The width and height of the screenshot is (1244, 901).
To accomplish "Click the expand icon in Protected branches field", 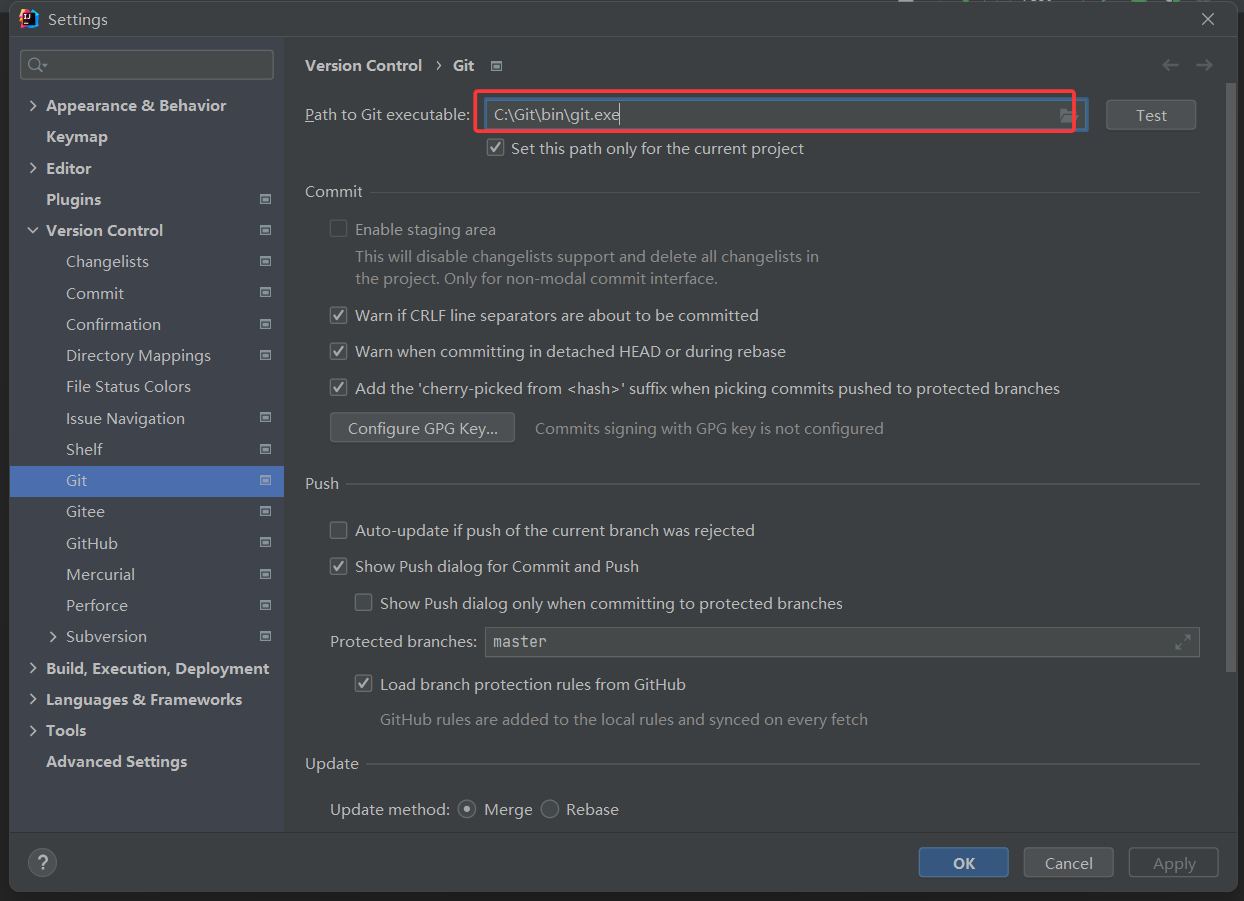I will tap(1183, 642).
